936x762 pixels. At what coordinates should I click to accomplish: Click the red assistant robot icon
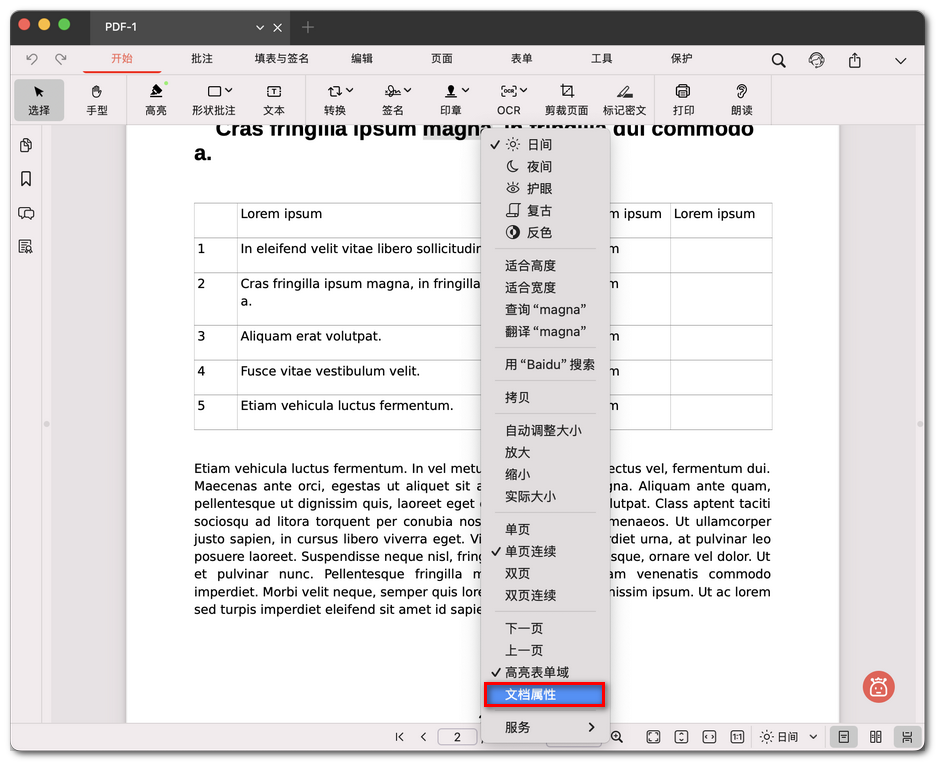pos(878,686)
